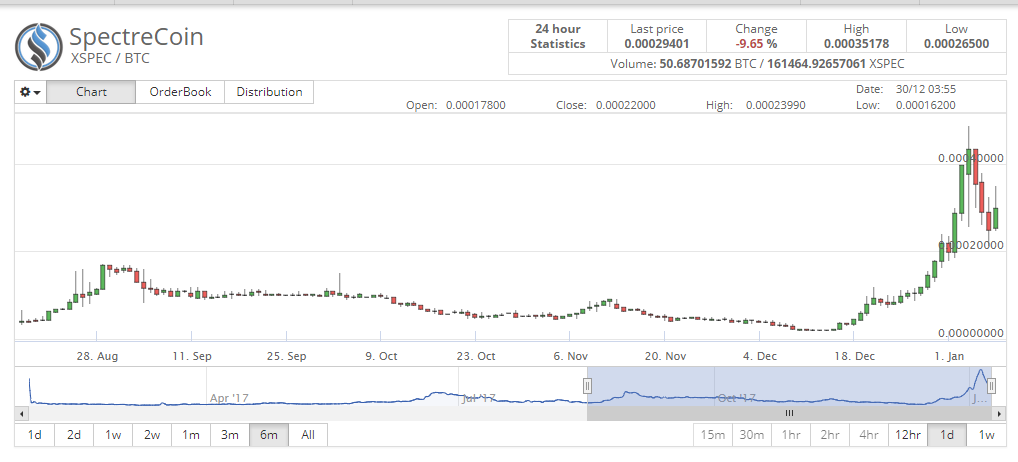The width and height of the screenshot is (1018, 462).
Task: Click the candle High 0.00023990 readout
Action: 756,105
